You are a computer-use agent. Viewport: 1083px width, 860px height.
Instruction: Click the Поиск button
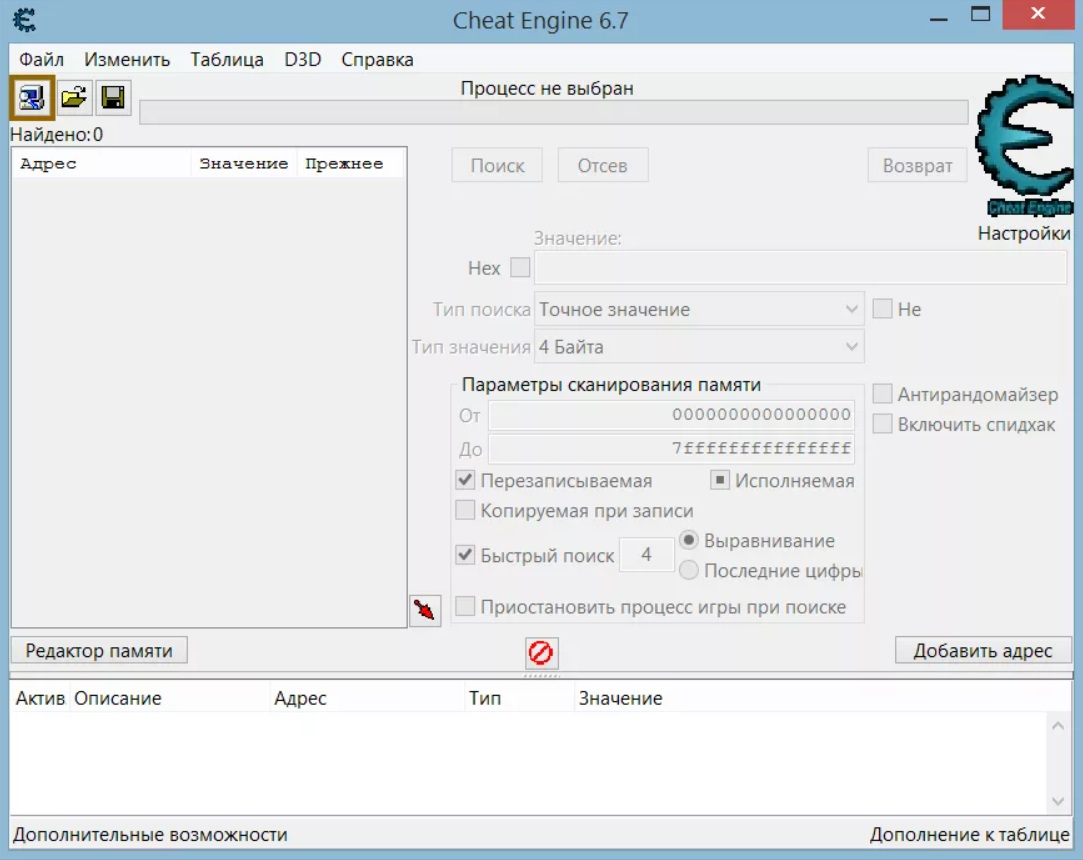point(497,165)
